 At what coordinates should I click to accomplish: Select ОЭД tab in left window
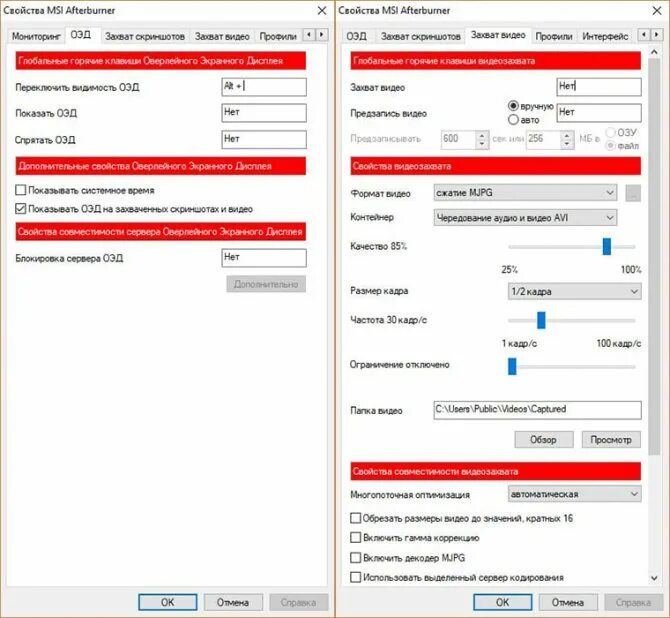(x=81, y=35)
